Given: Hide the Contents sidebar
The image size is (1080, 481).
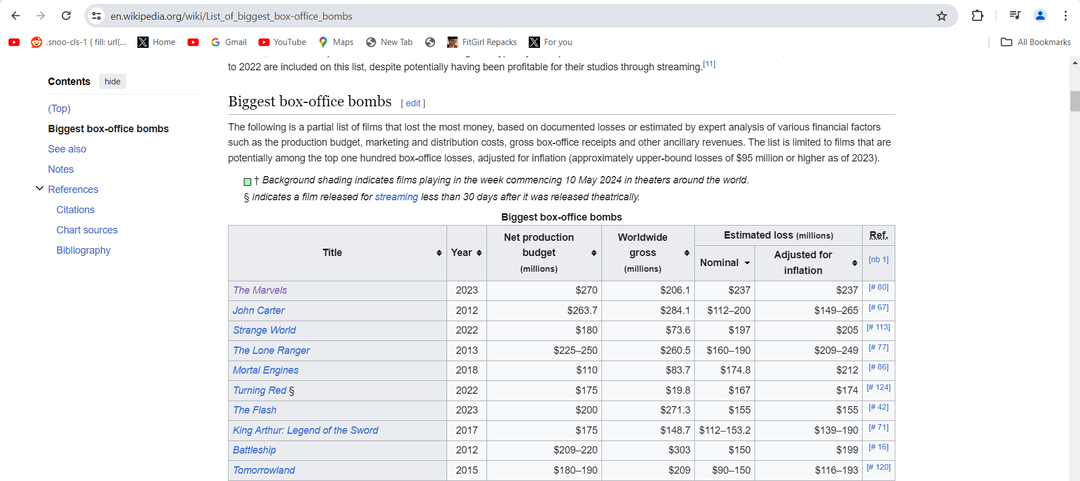Looking at the screenshot, I should click(112, 81).
